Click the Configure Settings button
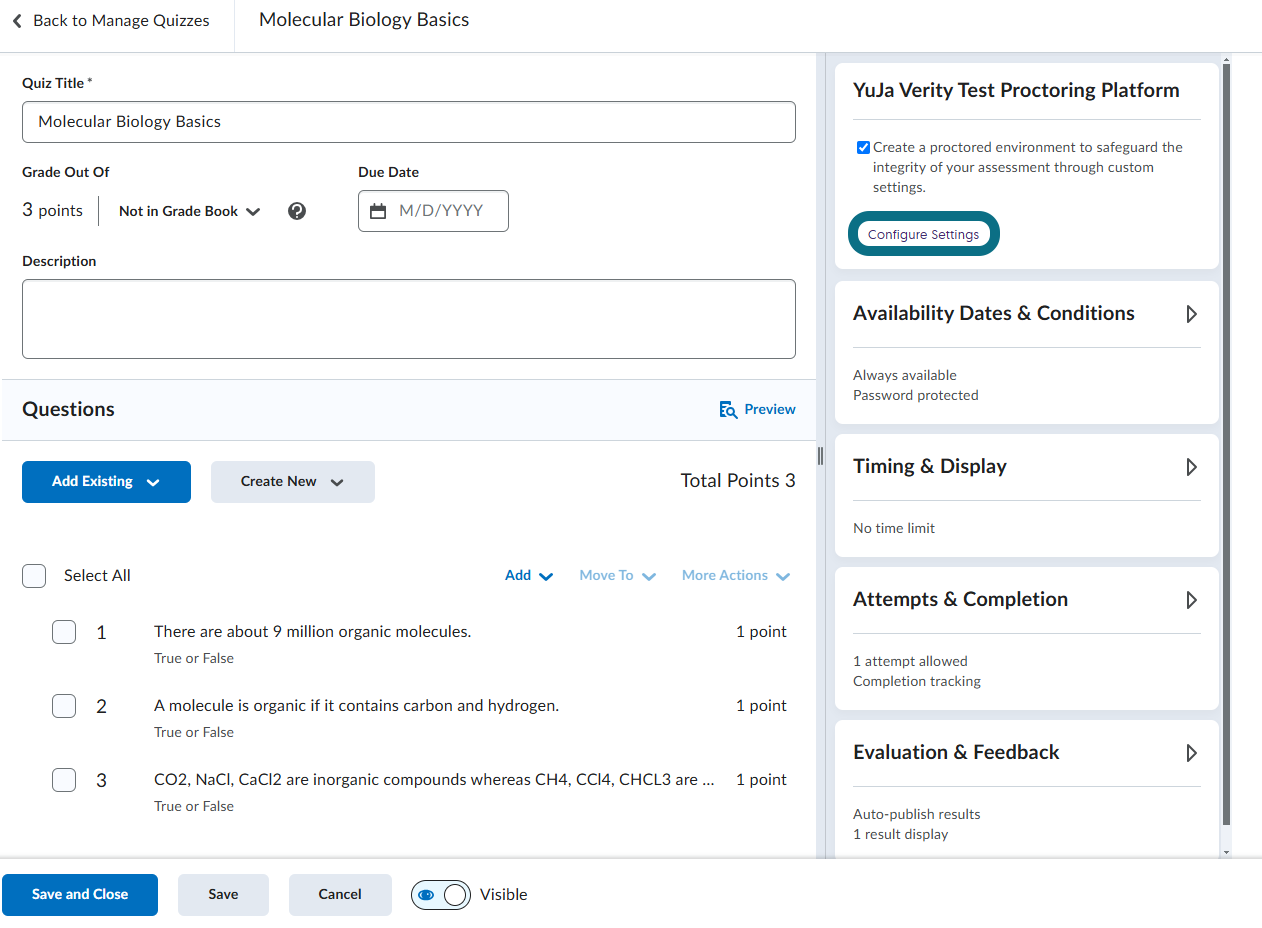 (x=923, y=234)
